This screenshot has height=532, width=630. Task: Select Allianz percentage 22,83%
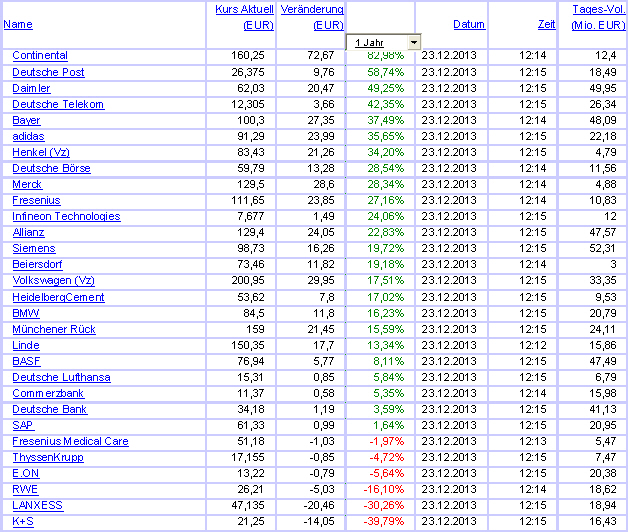tap(385, 233)
